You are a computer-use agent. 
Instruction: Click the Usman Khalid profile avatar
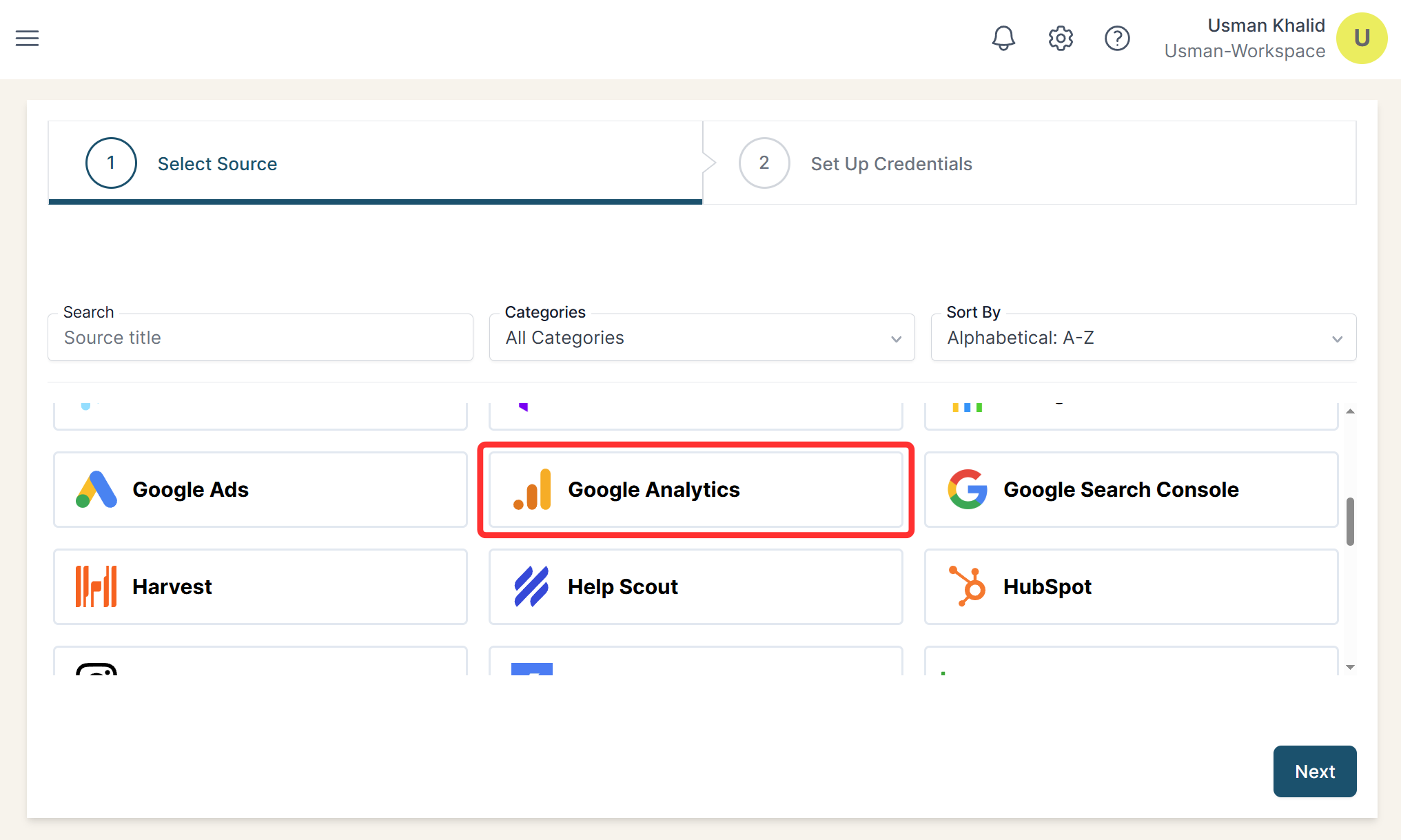click(x=1361, y=38)
